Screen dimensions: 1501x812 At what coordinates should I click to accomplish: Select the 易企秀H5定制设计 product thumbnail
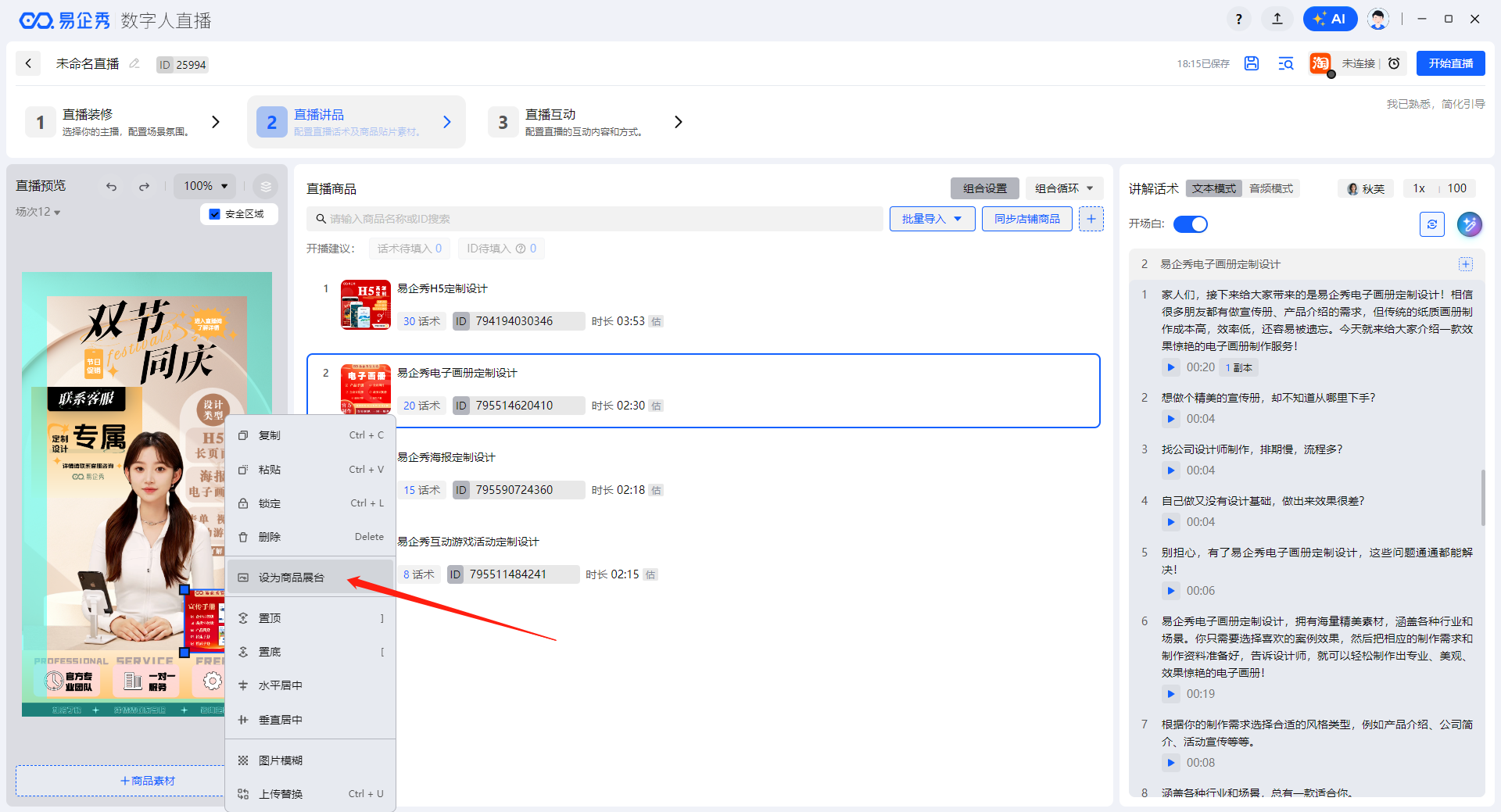[x=366, y=305]
